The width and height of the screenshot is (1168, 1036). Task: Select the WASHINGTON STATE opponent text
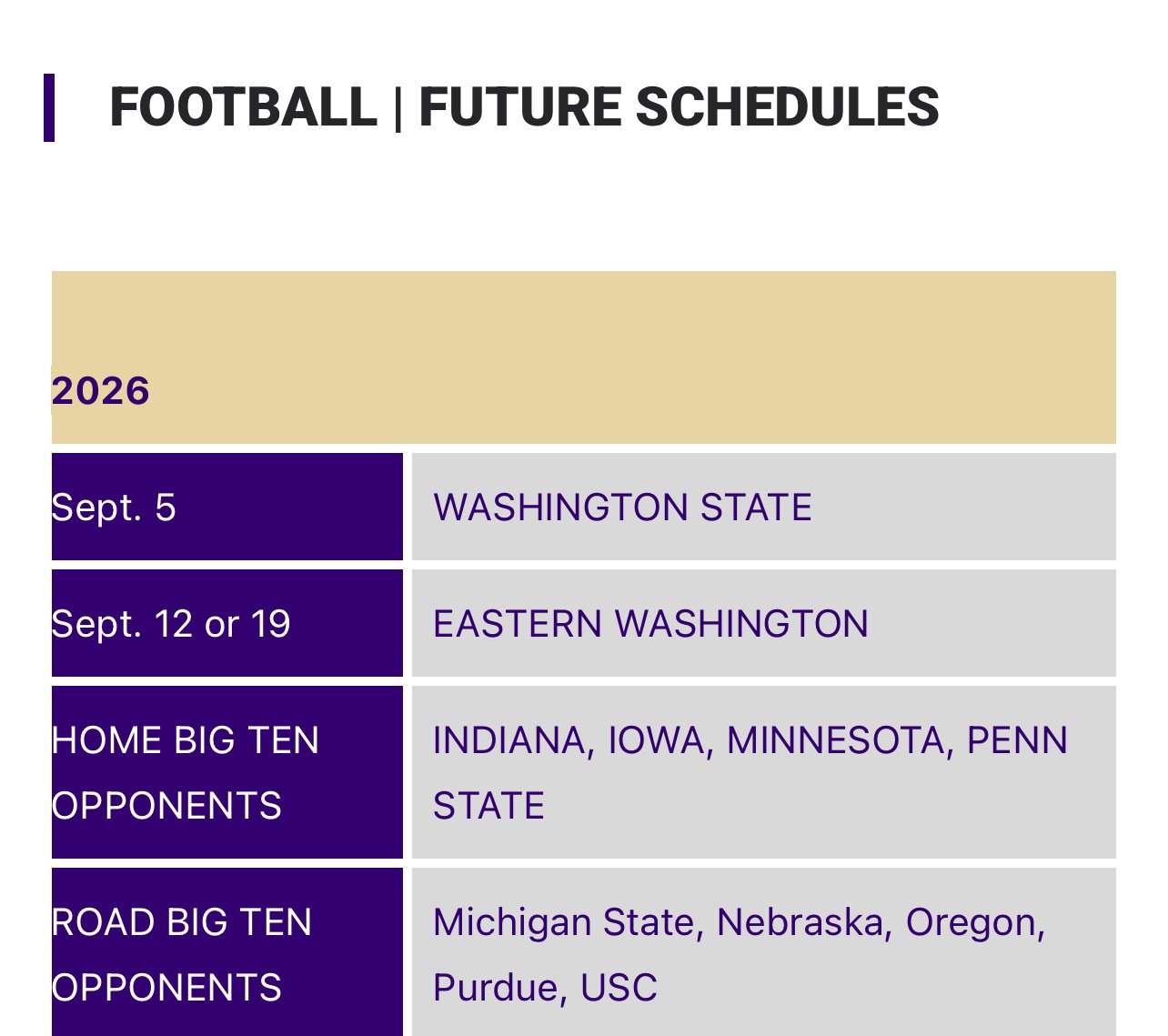point(622,508)
